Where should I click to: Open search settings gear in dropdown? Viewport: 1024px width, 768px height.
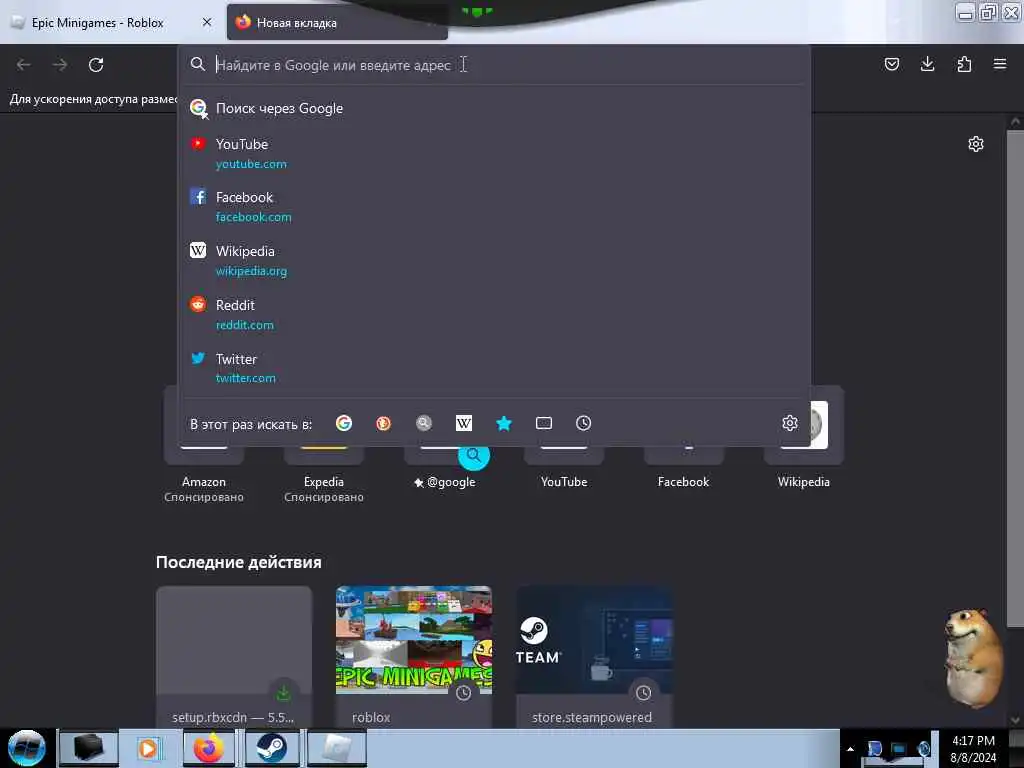[790, 423]
